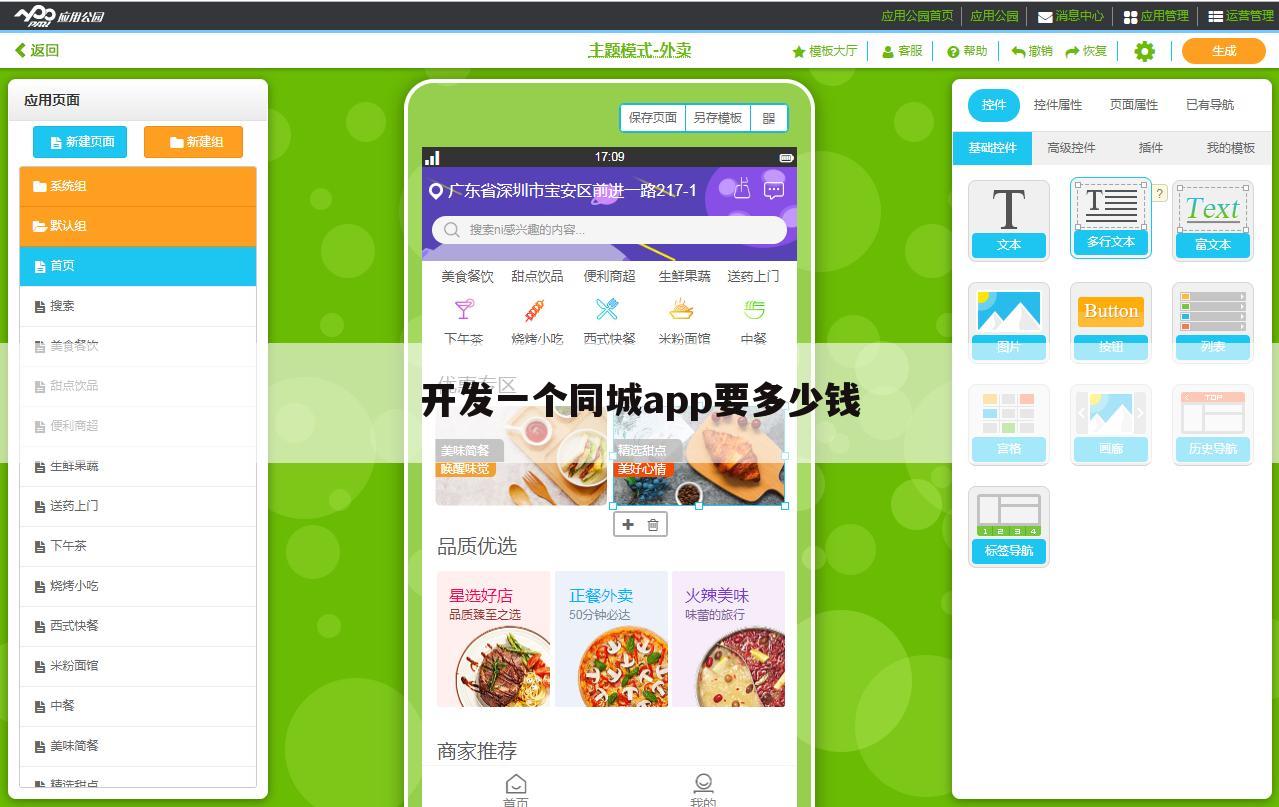Switch to 我的模板 subtab
The height and width of the screenshot is (807, 1279).
[1230, 148]
